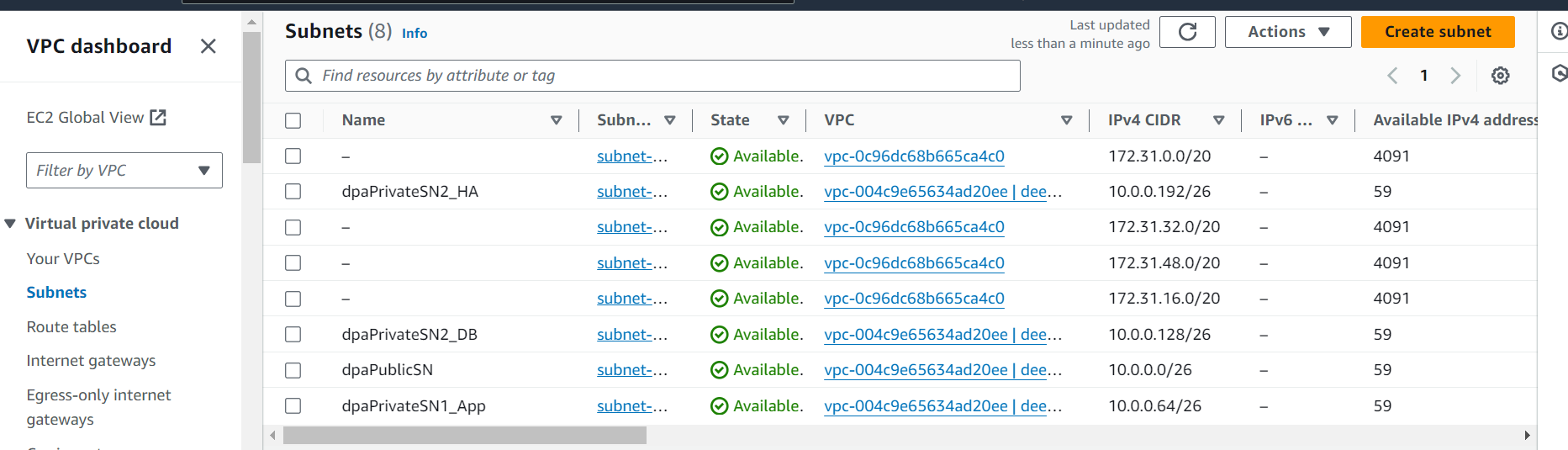This screenshot has width=1568, height=450.
Task: Open table preferences gear icon
Action: coord(1500,76)
